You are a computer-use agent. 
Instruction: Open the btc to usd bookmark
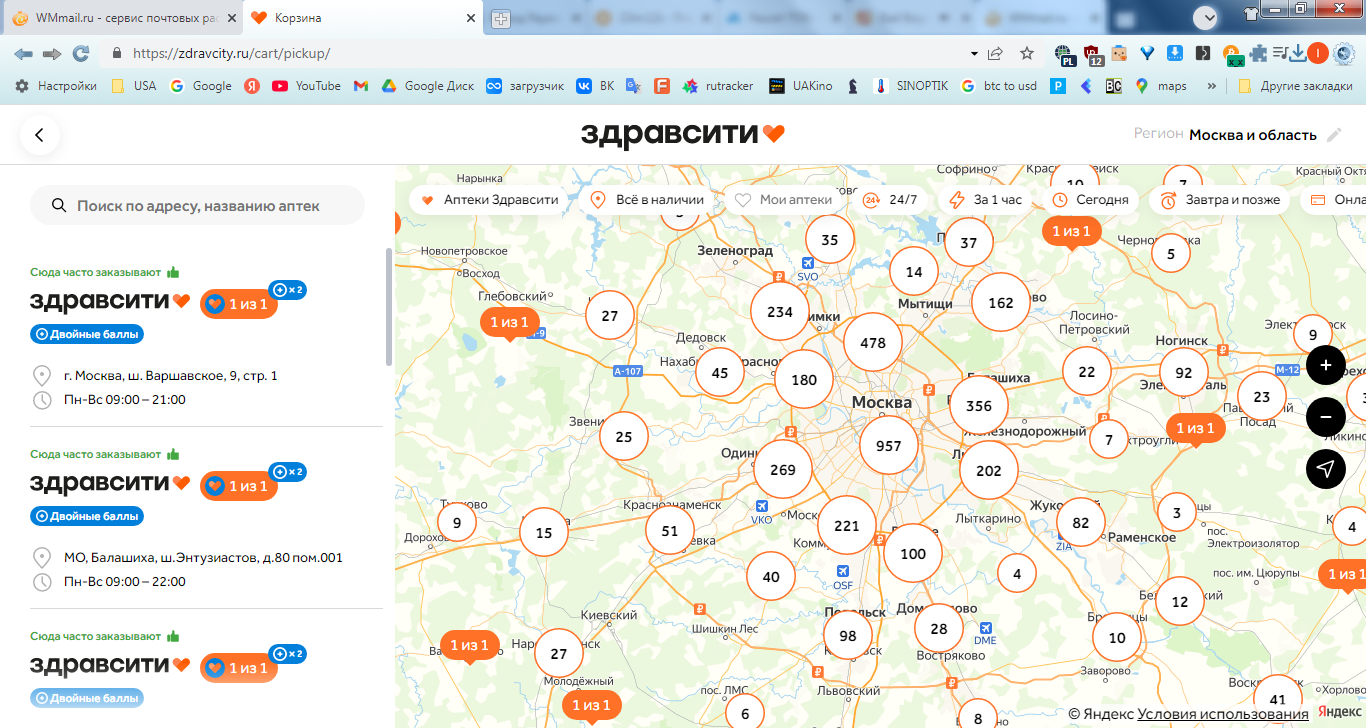click(998, 86)
